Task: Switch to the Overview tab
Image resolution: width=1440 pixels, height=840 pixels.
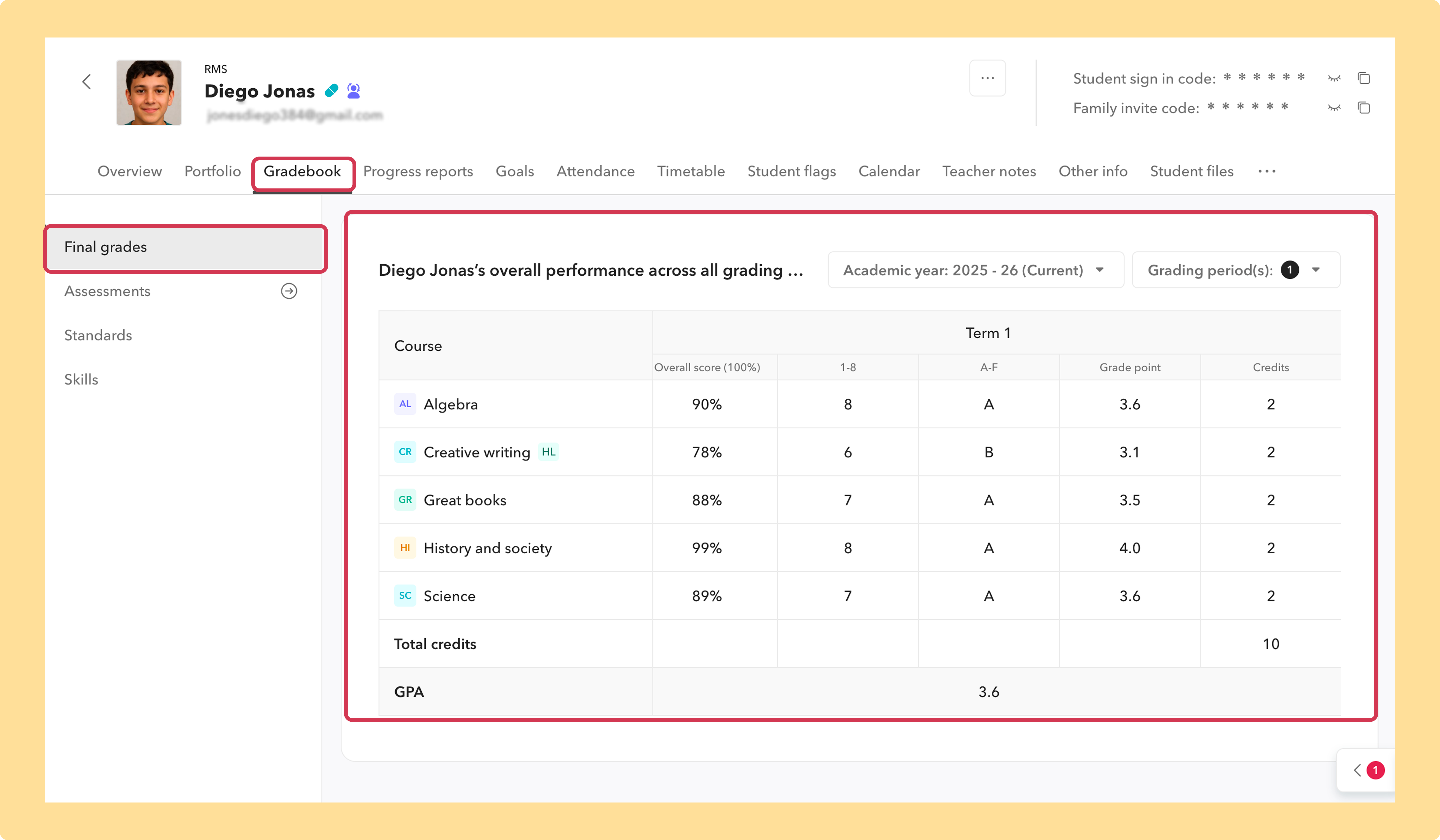Action: [130, 171]
